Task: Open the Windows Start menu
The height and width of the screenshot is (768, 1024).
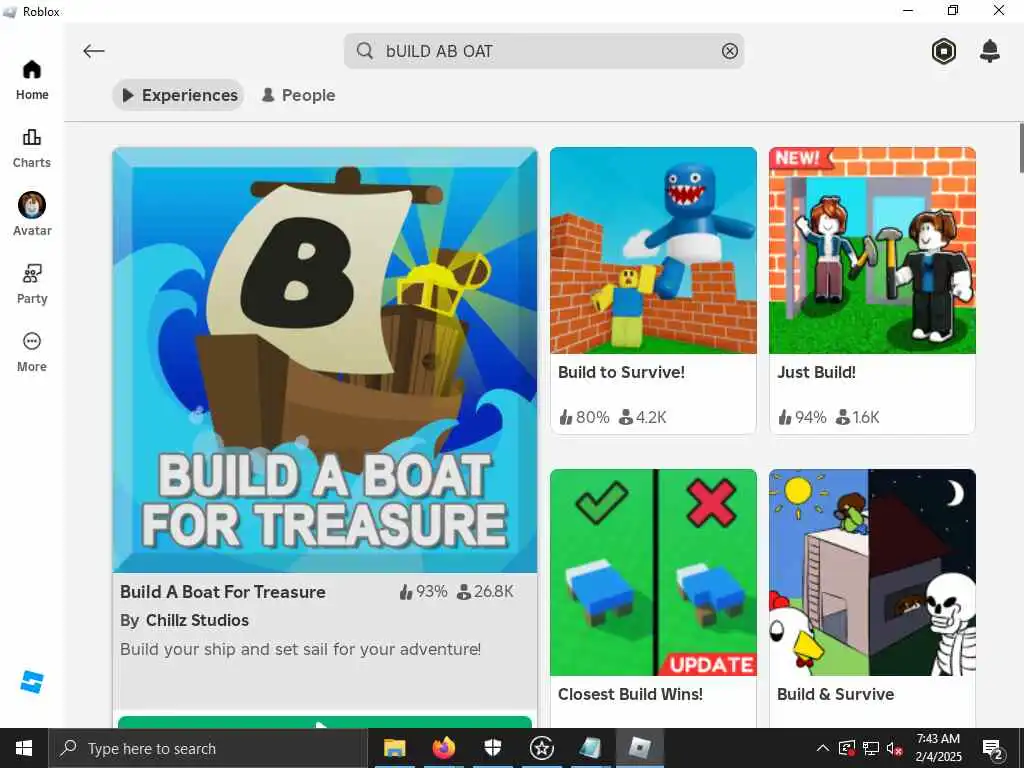Action: click(x=24, y=748)
